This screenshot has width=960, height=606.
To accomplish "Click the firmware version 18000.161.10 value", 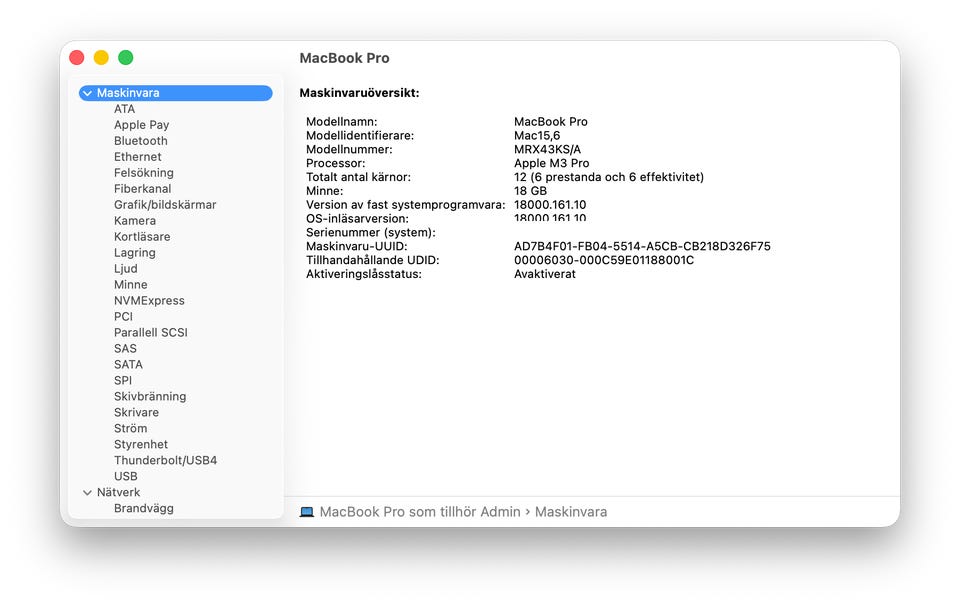I will (x=550, y=205).
